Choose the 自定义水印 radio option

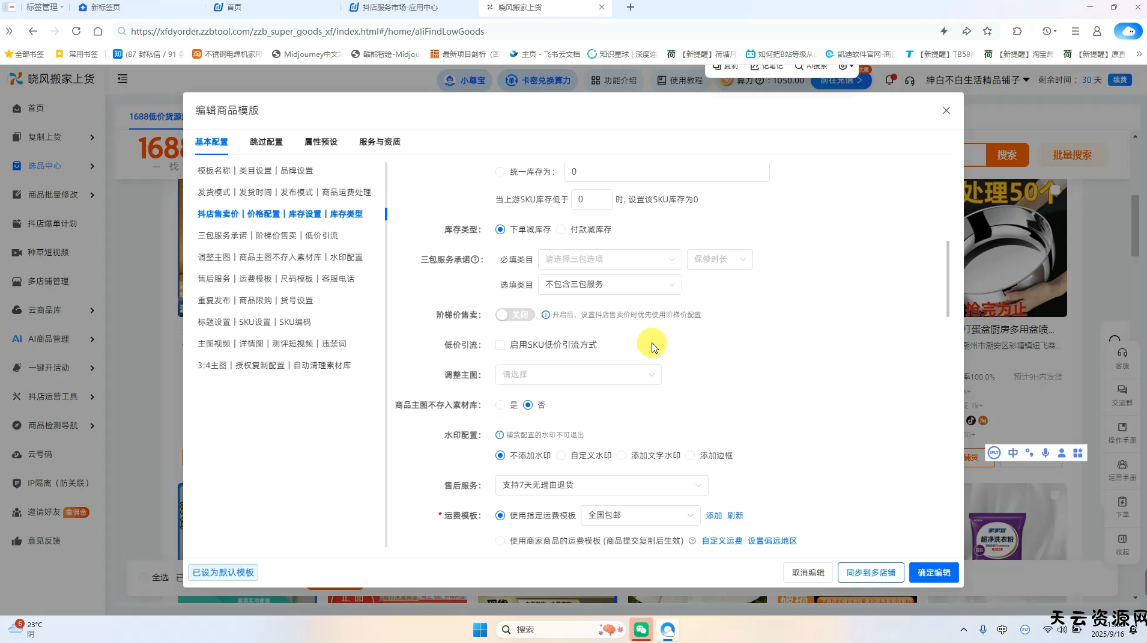562,455
